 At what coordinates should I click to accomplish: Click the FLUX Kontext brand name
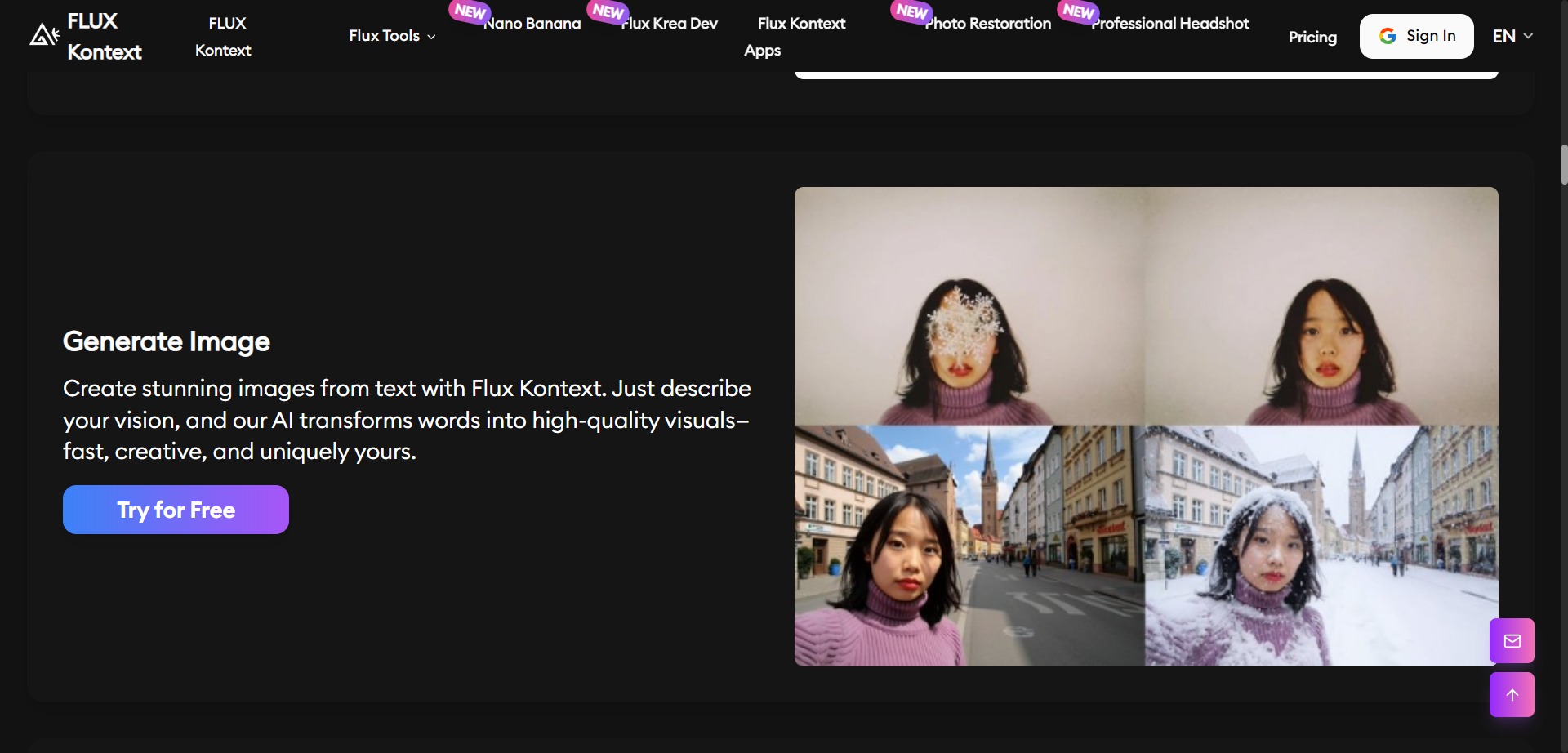(x=105, y=37)
